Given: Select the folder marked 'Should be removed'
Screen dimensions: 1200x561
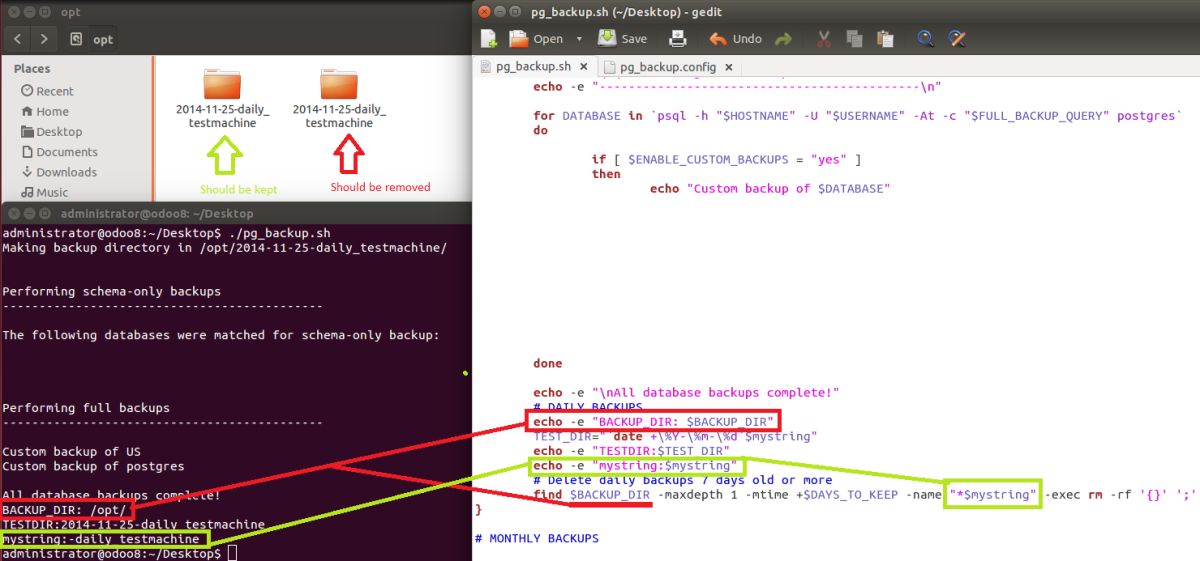Looking at the screenshot, I should click(x=339, y=98).
